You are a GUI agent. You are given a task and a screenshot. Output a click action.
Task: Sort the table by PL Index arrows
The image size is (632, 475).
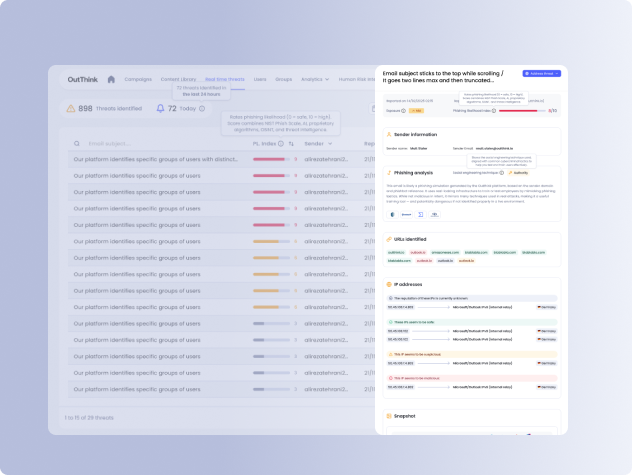point(291,144)
